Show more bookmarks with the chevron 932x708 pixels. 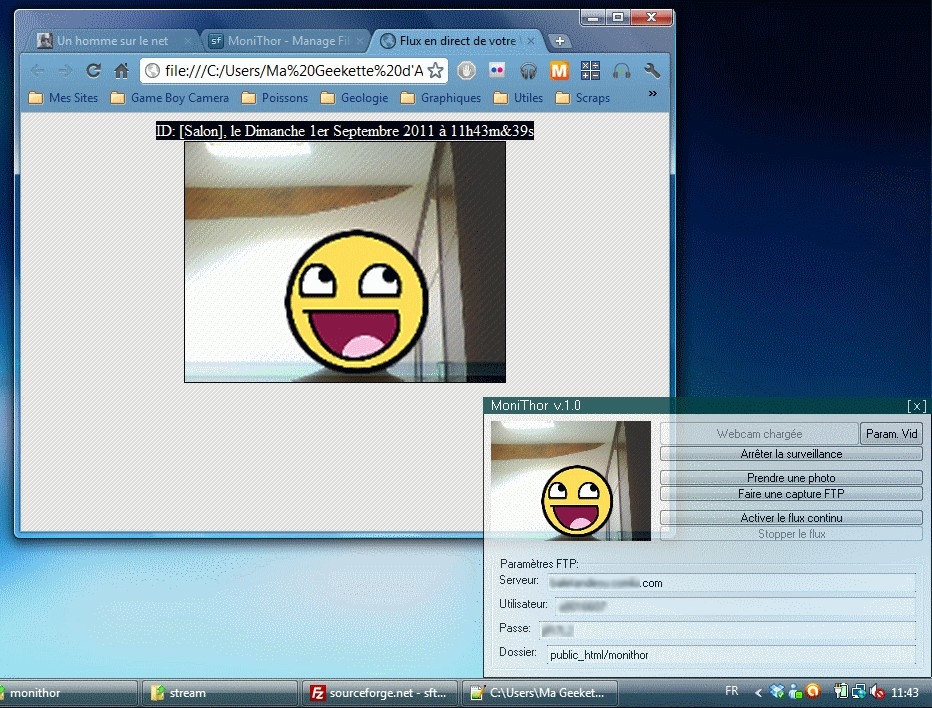tap(653, 94)
